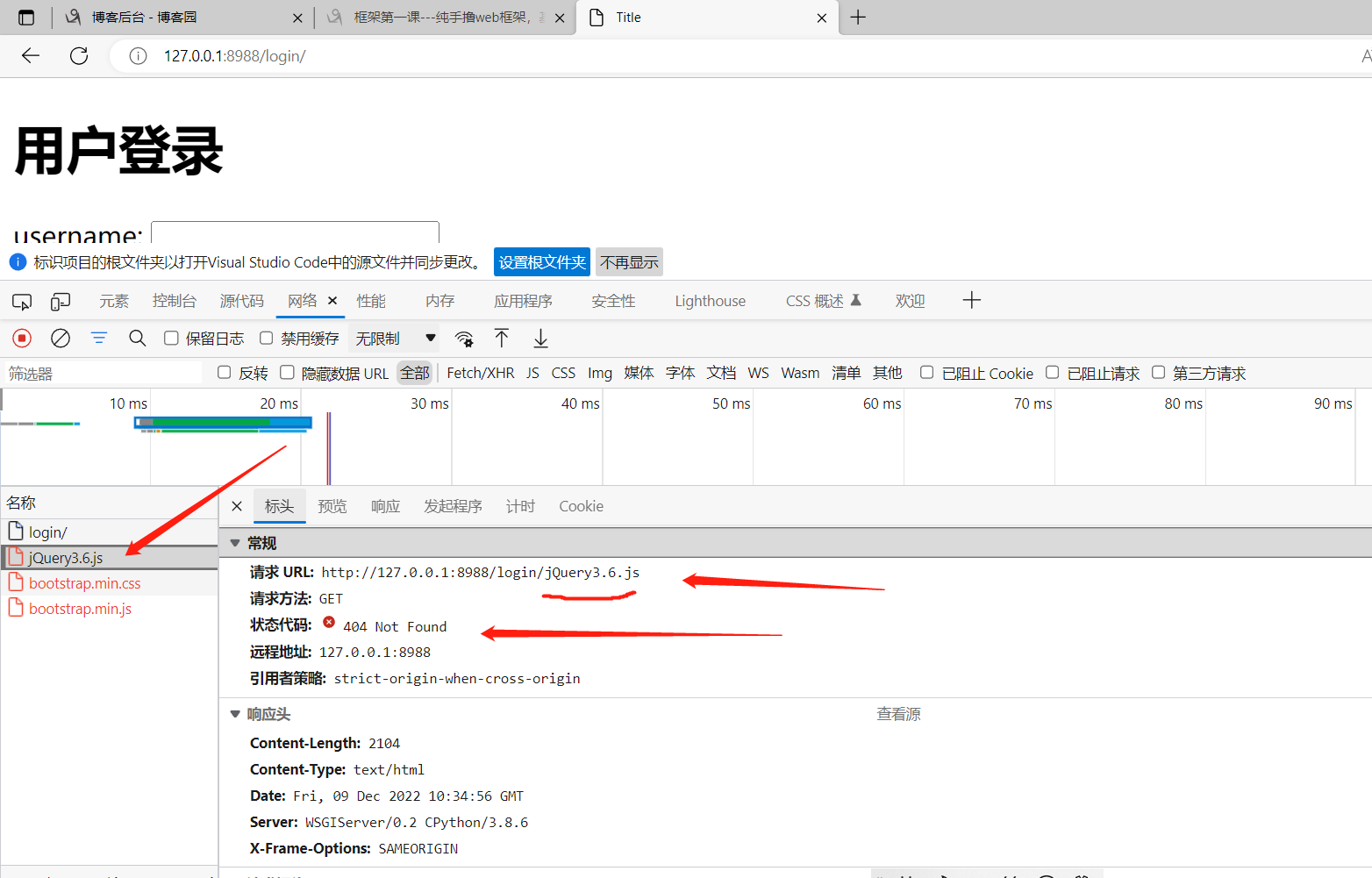View the 响应 request tab
The image size is (1372, 878).
386,507
